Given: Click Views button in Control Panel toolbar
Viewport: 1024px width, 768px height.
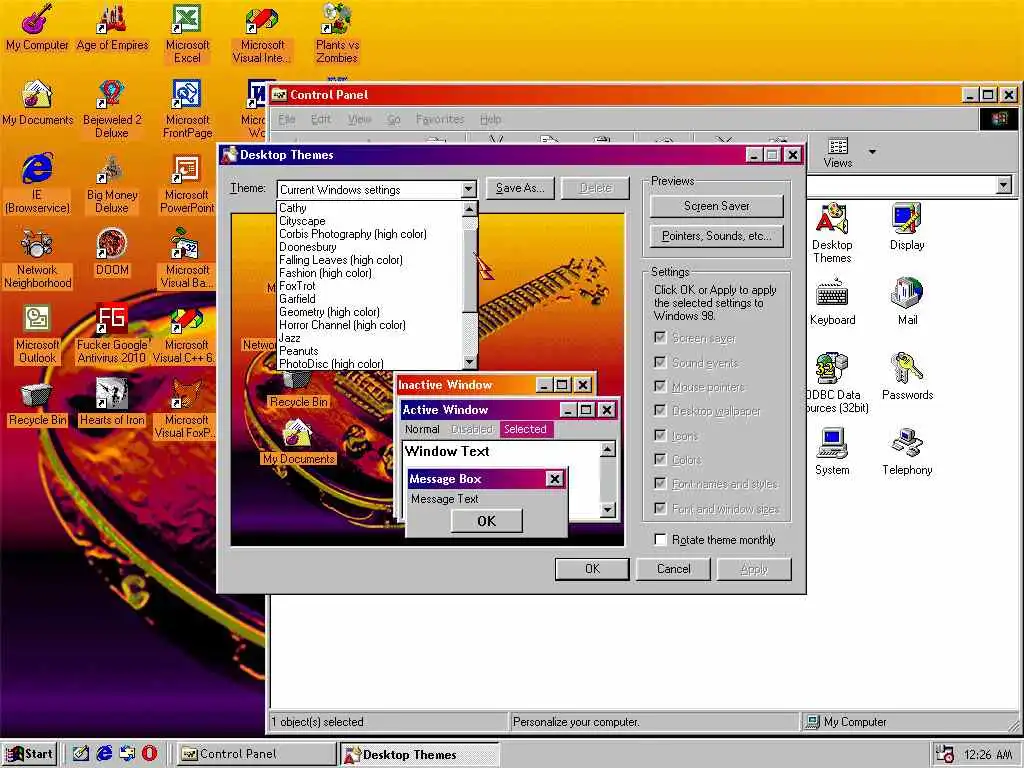Looking at the screenshot, I should tap(838, 152).
